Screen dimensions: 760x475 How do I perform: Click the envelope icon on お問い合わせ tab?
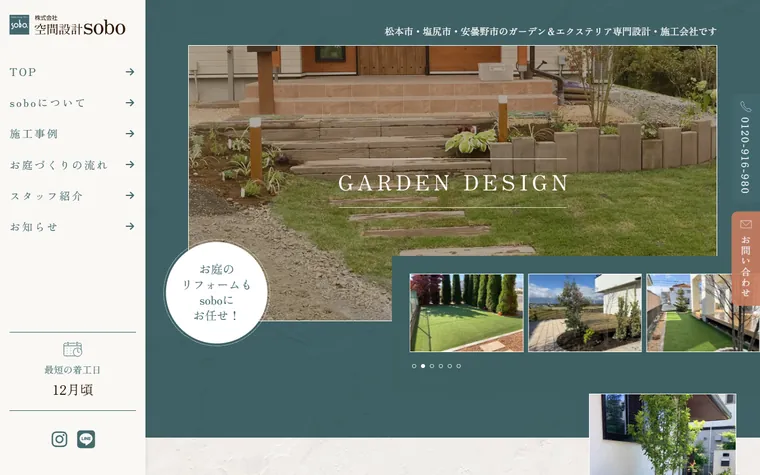pyautogui.click(x=745, y=224)
